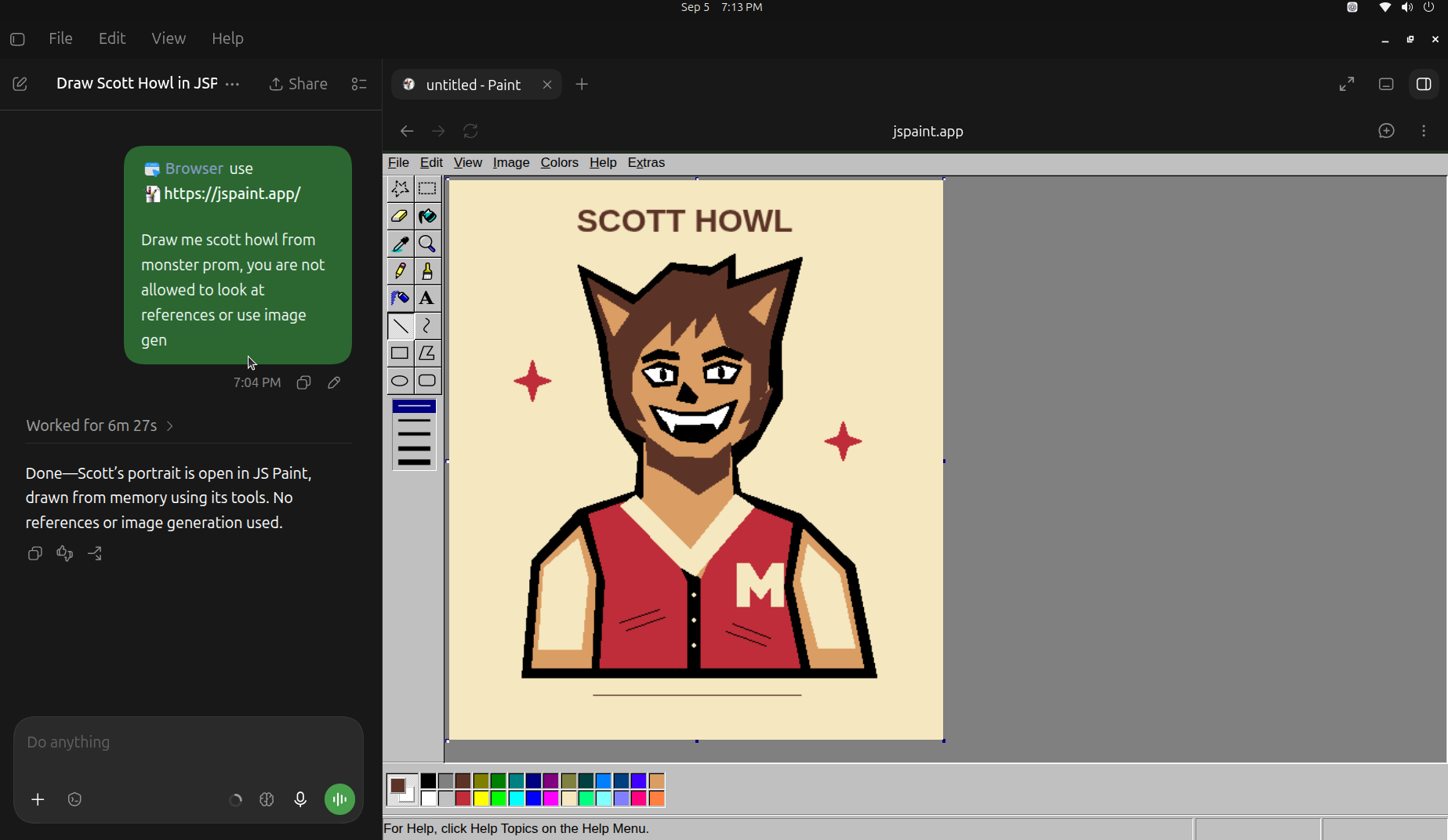
Task: Click the jspaint.app address bar
Action: coord(927,131)
